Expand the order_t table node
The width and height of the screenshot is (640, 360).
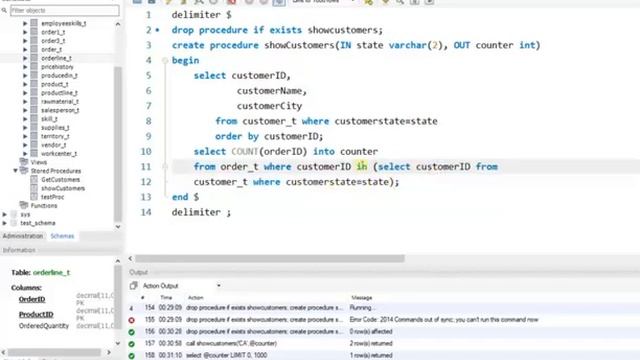coord(25,49)
